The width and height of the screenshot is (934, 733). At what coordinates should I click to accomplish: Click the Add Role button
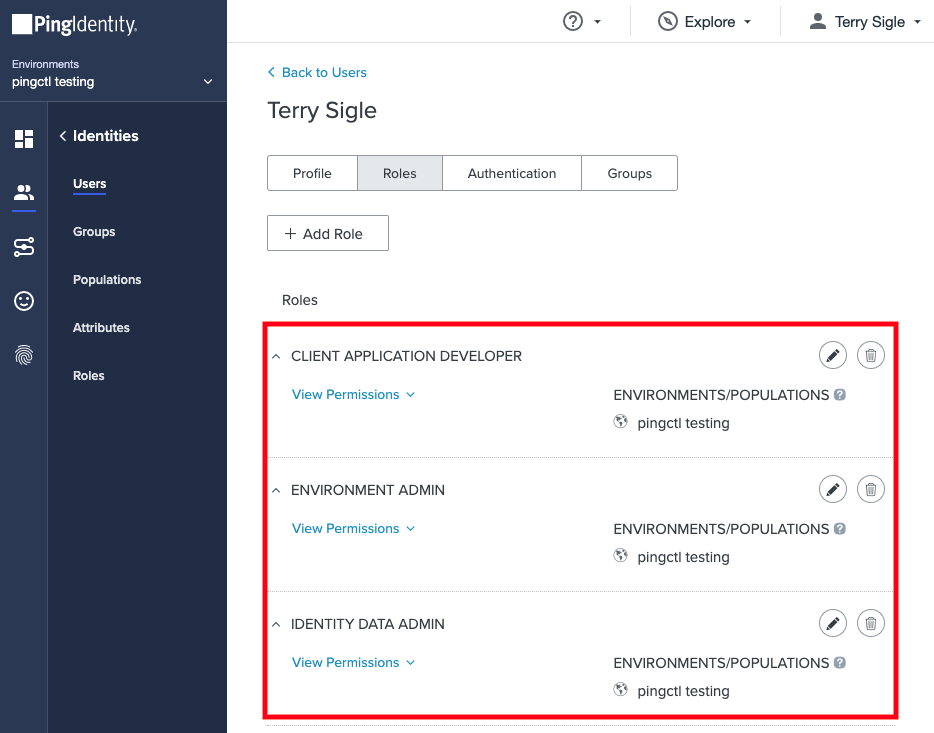pos(327,233)
